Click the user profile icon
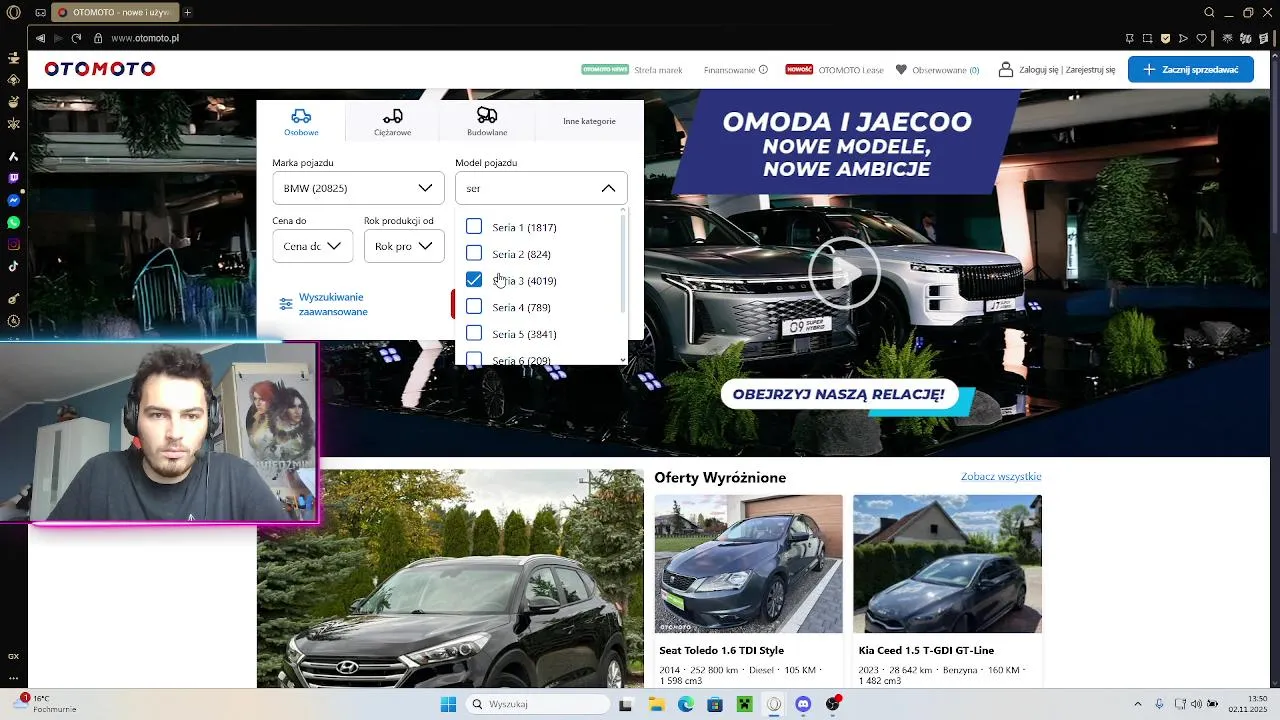The width and height of the screenshot is (1280, 720). pyautogui.click(x=1006, y=70)
